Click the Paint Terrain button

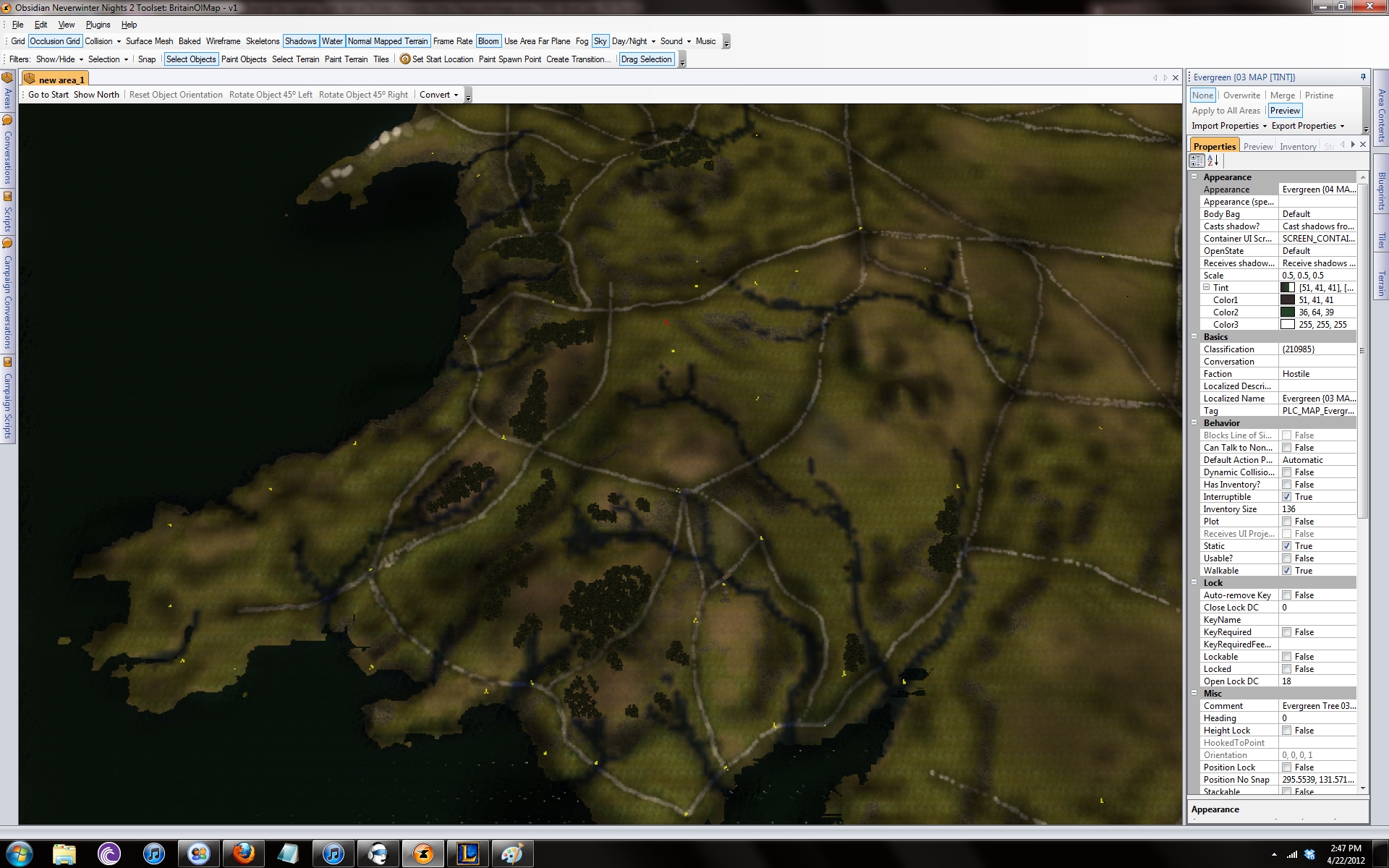pos(346,59)
